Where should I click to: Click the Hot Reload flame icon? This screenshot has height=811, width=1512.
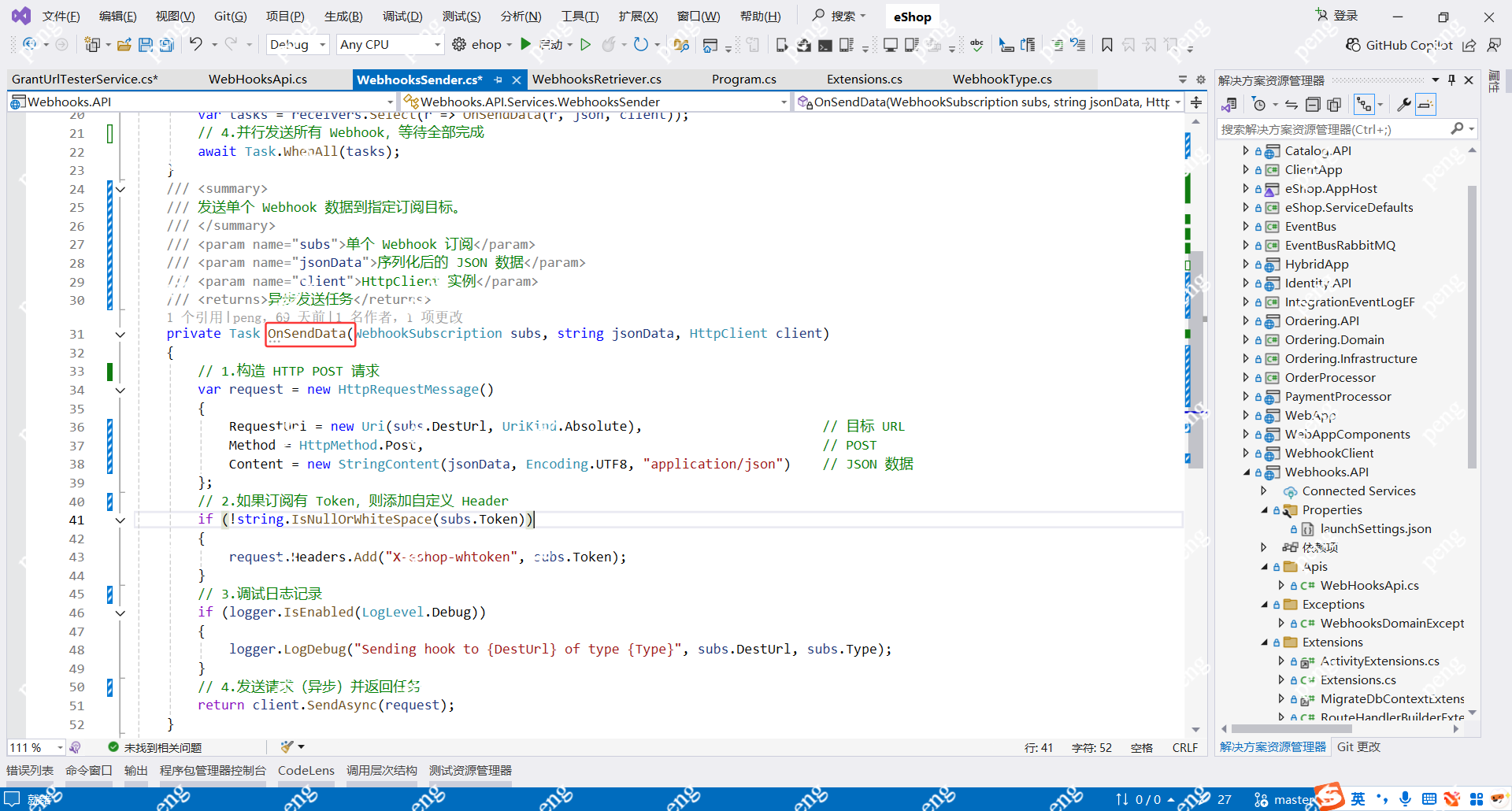tap(608, 45)
